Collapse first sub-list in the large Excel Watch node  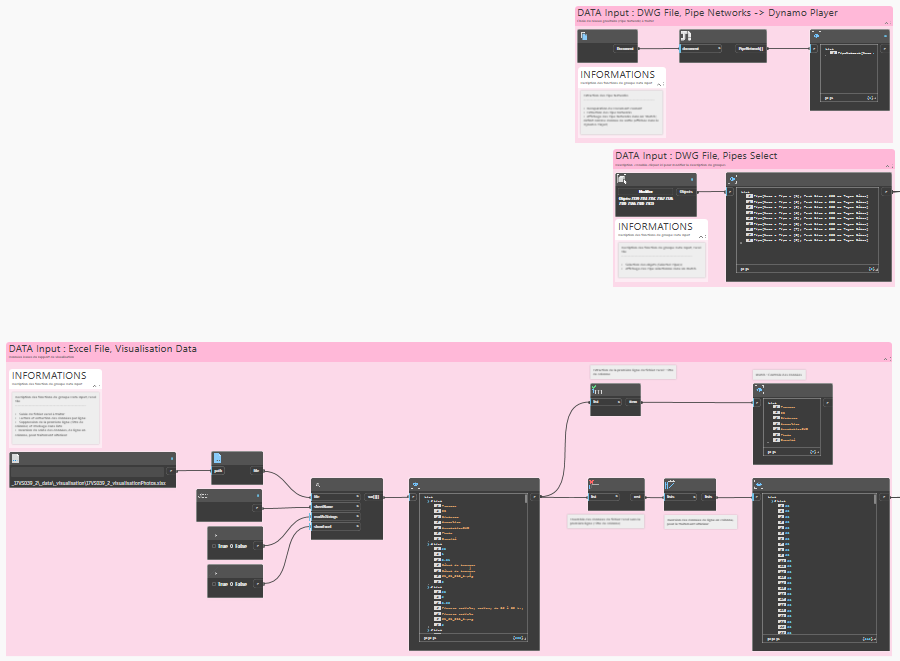pyautogui.click(x=428, y=501)
